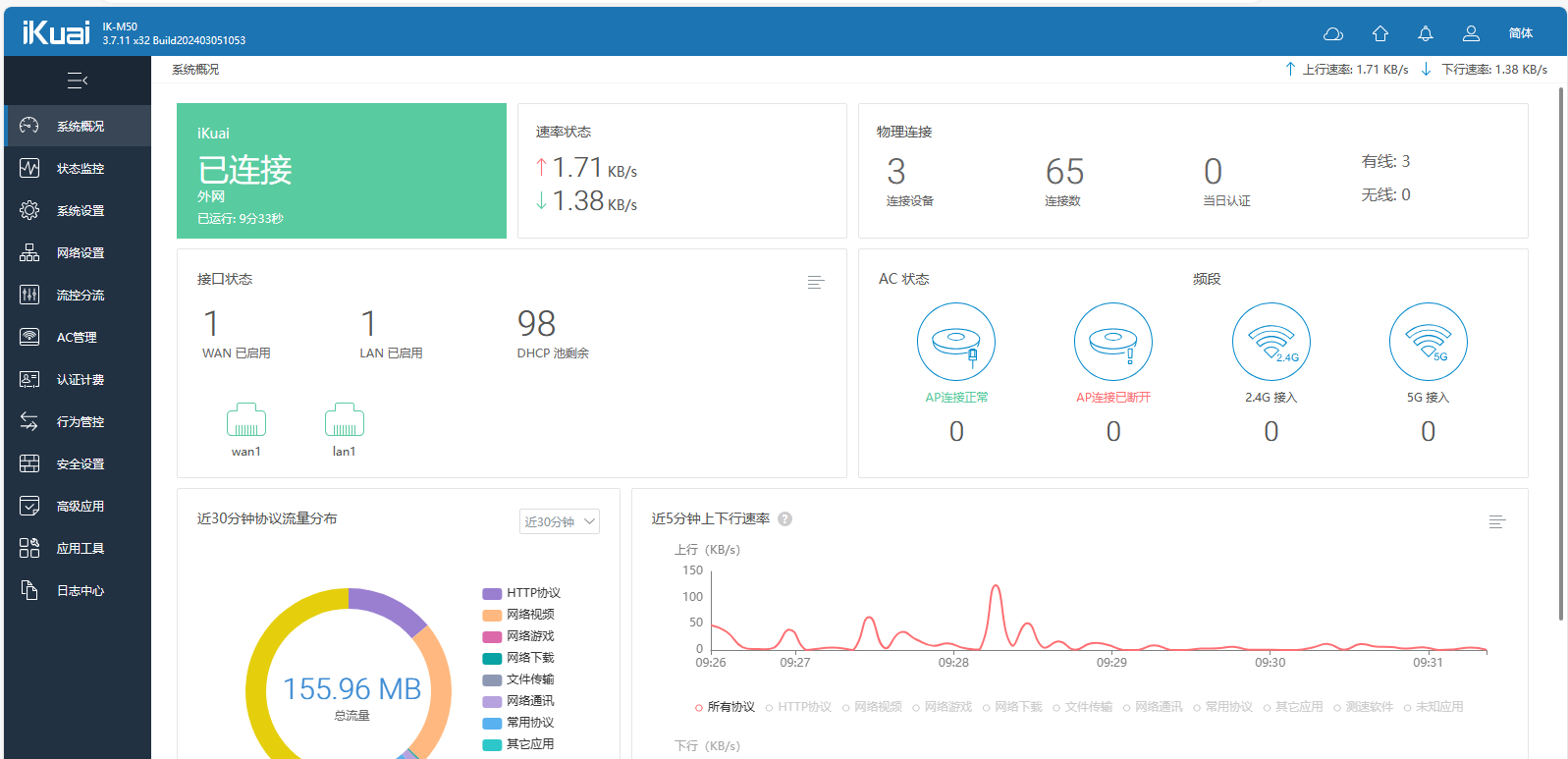Click 网络游戏 pink swatch in donut legend
This screenshot has height=759, width=1568.
click(x=492, y=636)
